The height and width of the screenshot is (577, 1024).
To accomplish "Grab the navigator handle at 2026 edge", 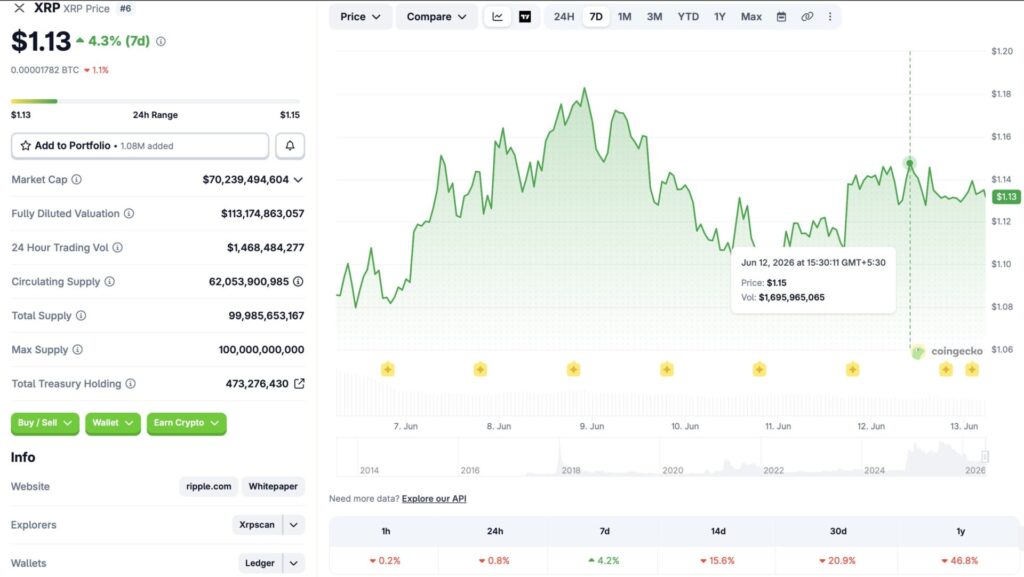I will [x=985, y=457].
